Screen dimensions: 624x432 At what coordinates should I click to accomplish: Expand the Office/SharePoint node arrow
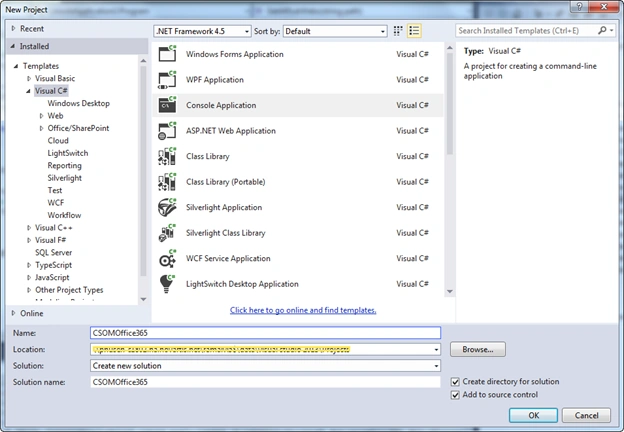coord(41,128)
